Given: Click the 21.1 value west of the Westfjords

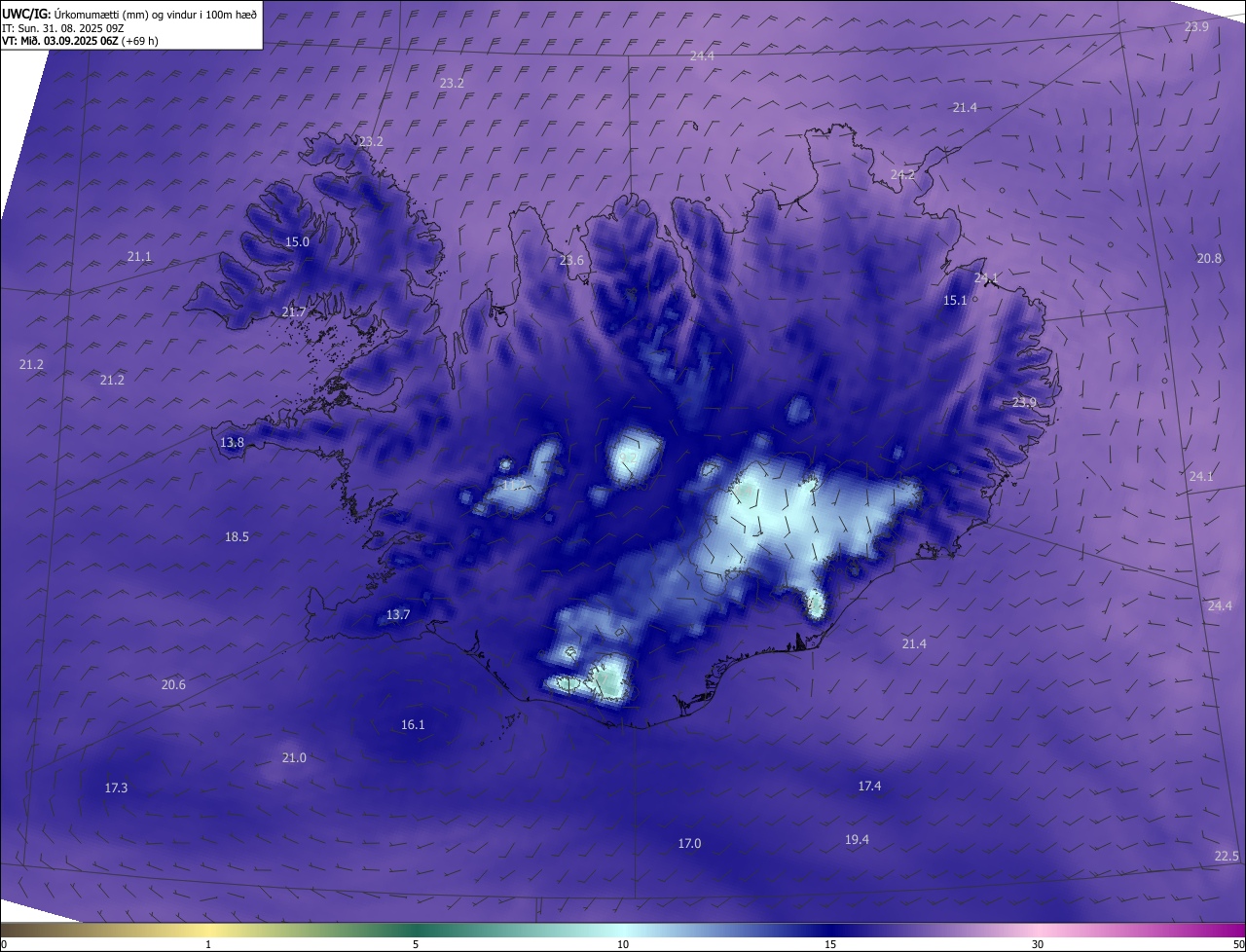Looking at the screenshot, I should click(139, 256).
